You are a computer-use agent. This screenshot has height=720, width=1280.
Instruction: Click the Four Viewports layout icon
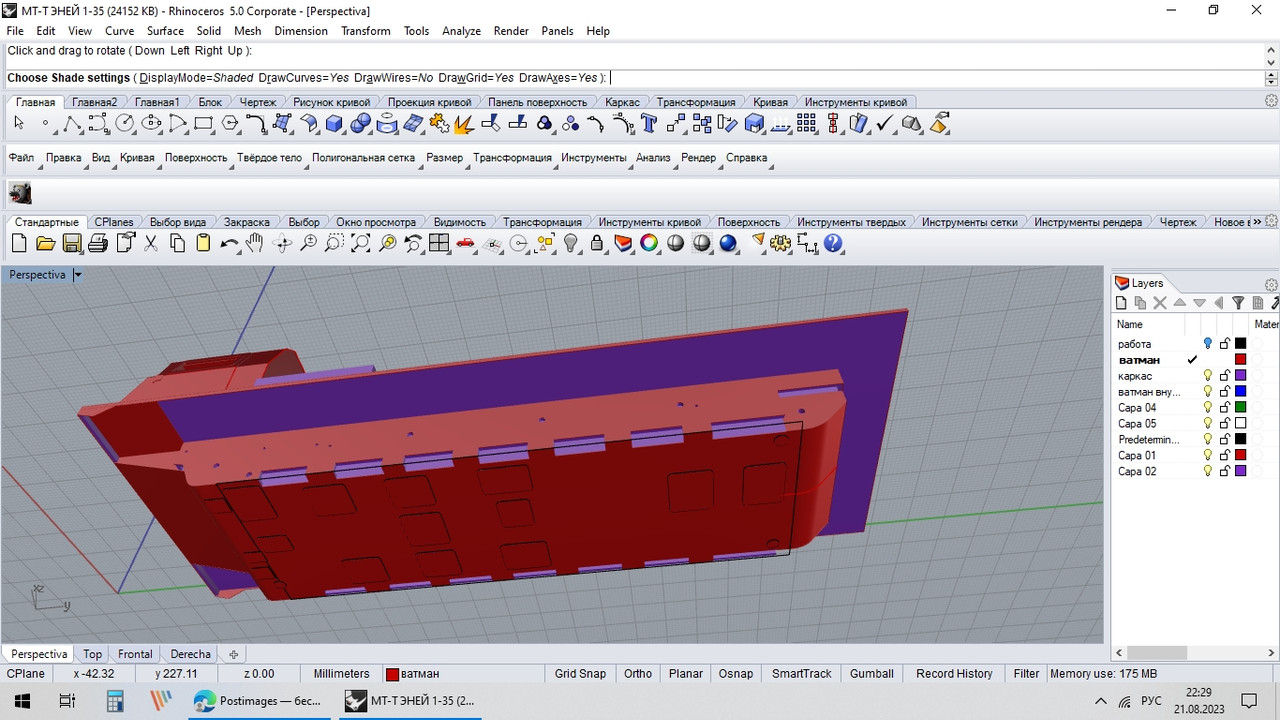click(x=439, y=243)
